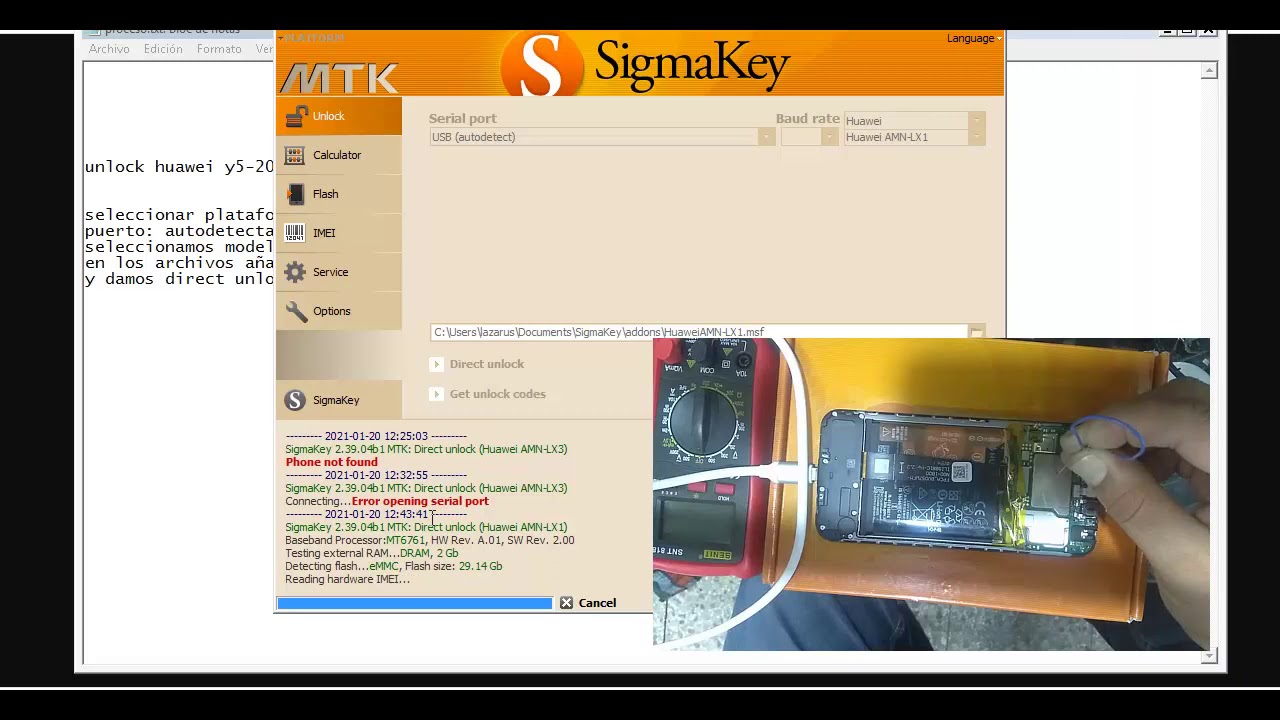Click 'unlock huawei y5-20' text in Notepad
Image resolution: width=1280 pixels, height=720 pixels.
click(x=179, y=167)
